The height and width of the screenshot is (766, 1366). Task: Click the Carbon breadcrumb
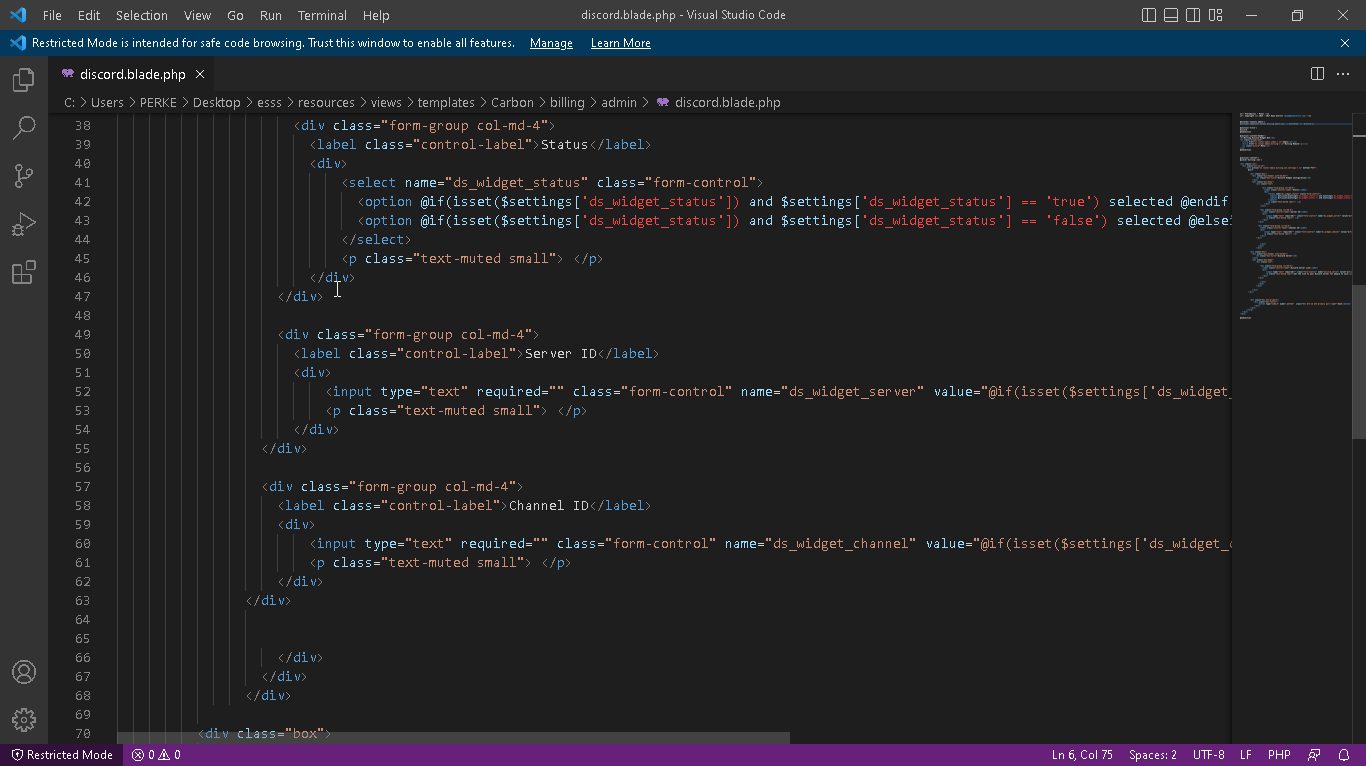[512, 102]
